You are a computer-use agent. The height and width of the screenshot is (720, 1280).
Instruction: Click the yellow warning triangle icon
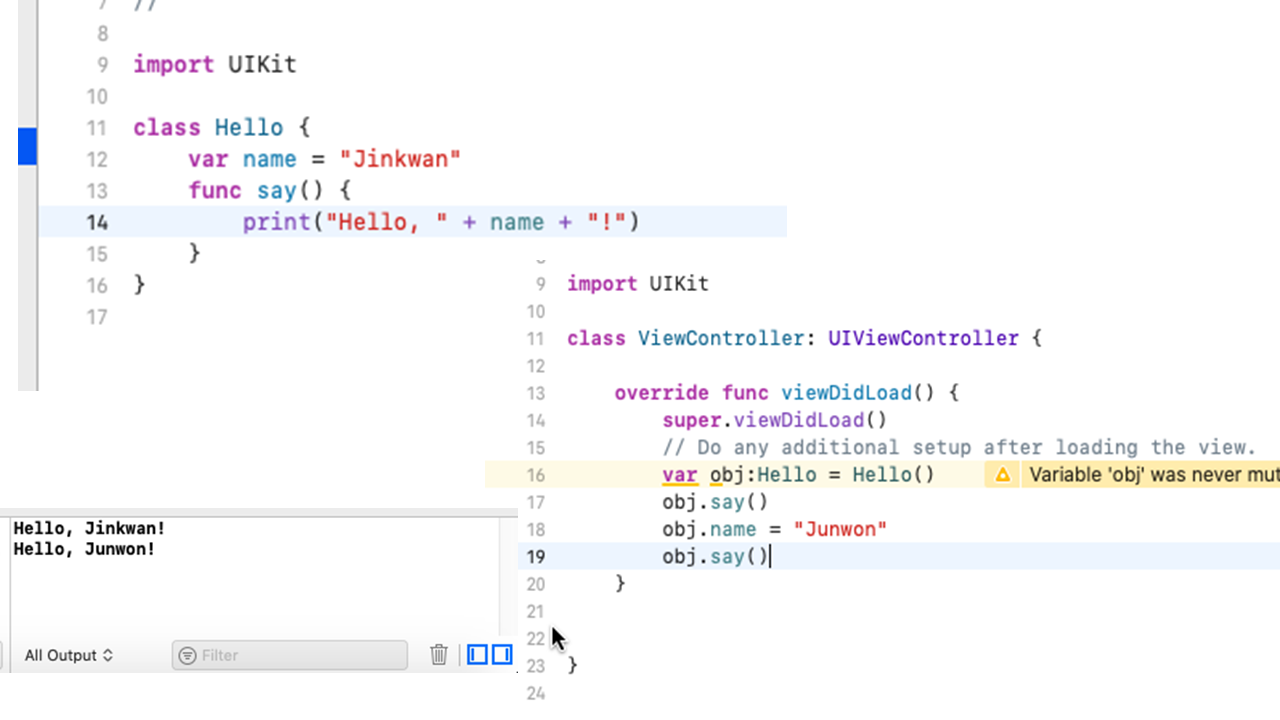coord(1002,475)
